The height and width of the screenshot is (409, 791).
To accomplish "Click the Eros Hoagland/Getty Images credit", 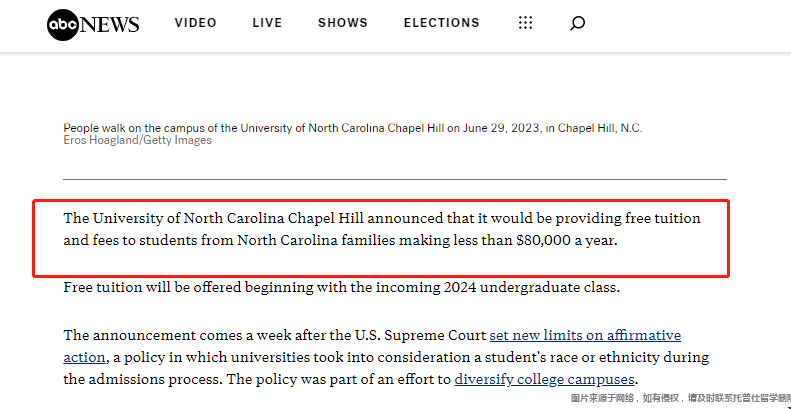I will [x=137, y=140].
